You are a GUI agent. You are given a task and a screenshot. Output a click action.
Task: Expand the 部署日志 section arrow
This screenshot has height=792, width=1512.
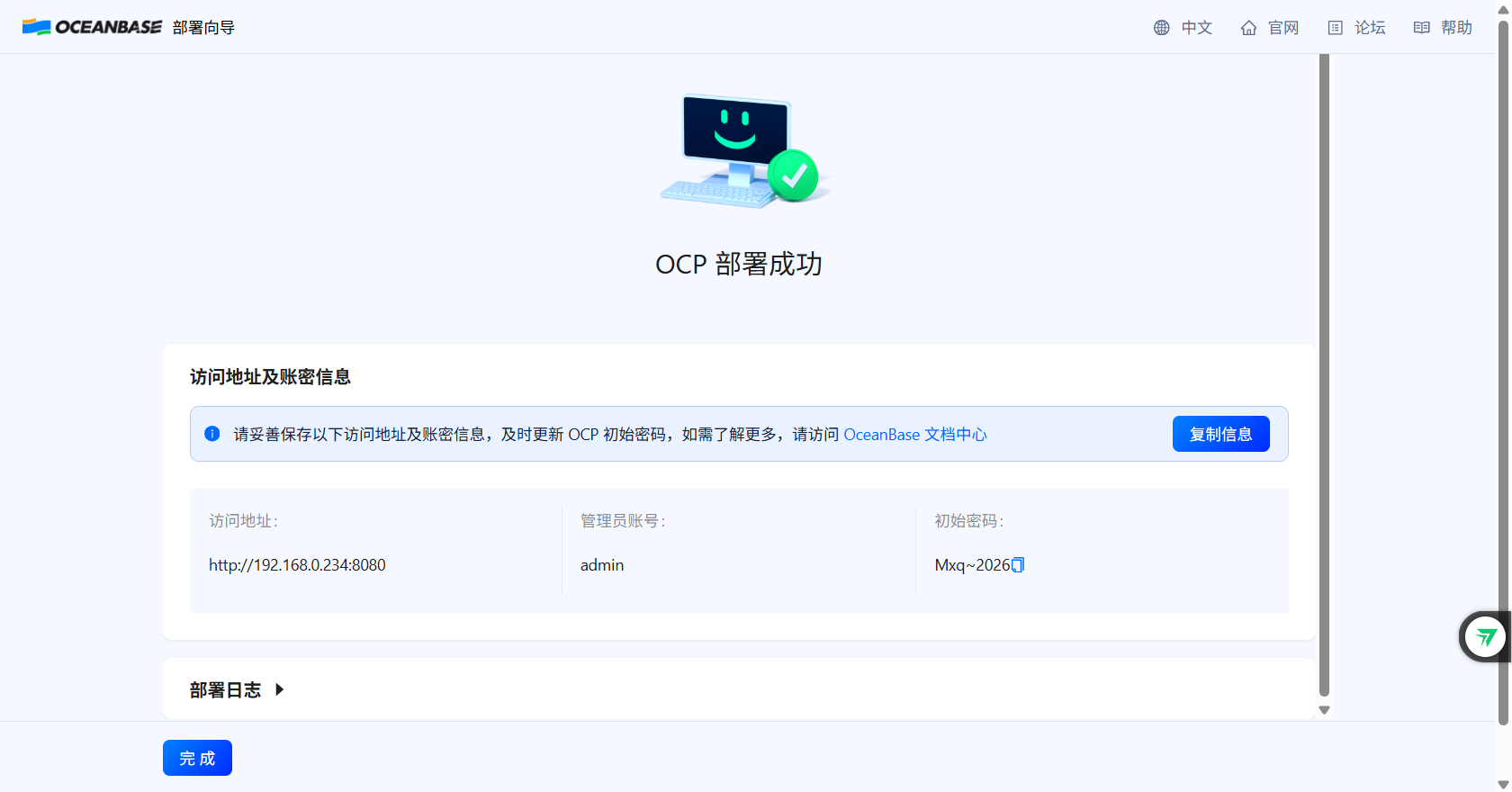click(280, 689)
